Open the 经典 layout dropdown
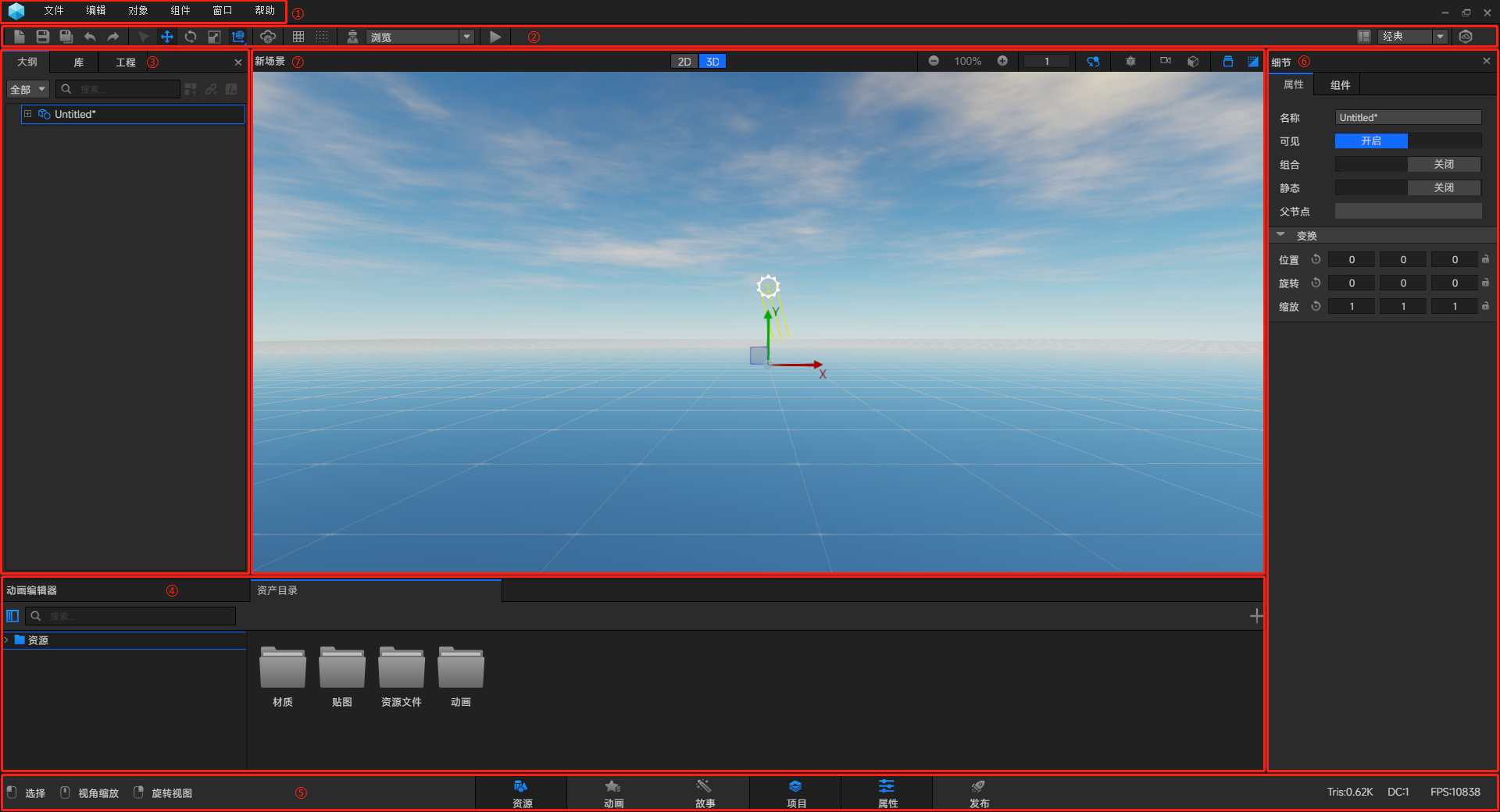This screenshot has width=1500, height=812. point(1413,37)
